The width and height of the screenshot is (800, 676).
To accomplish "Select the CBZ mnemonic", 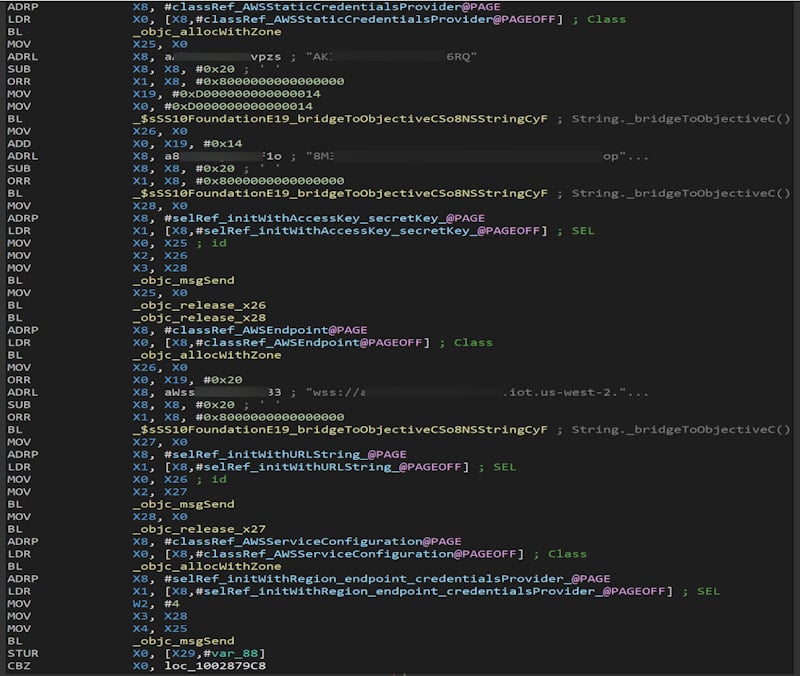I will click(19, 666).
